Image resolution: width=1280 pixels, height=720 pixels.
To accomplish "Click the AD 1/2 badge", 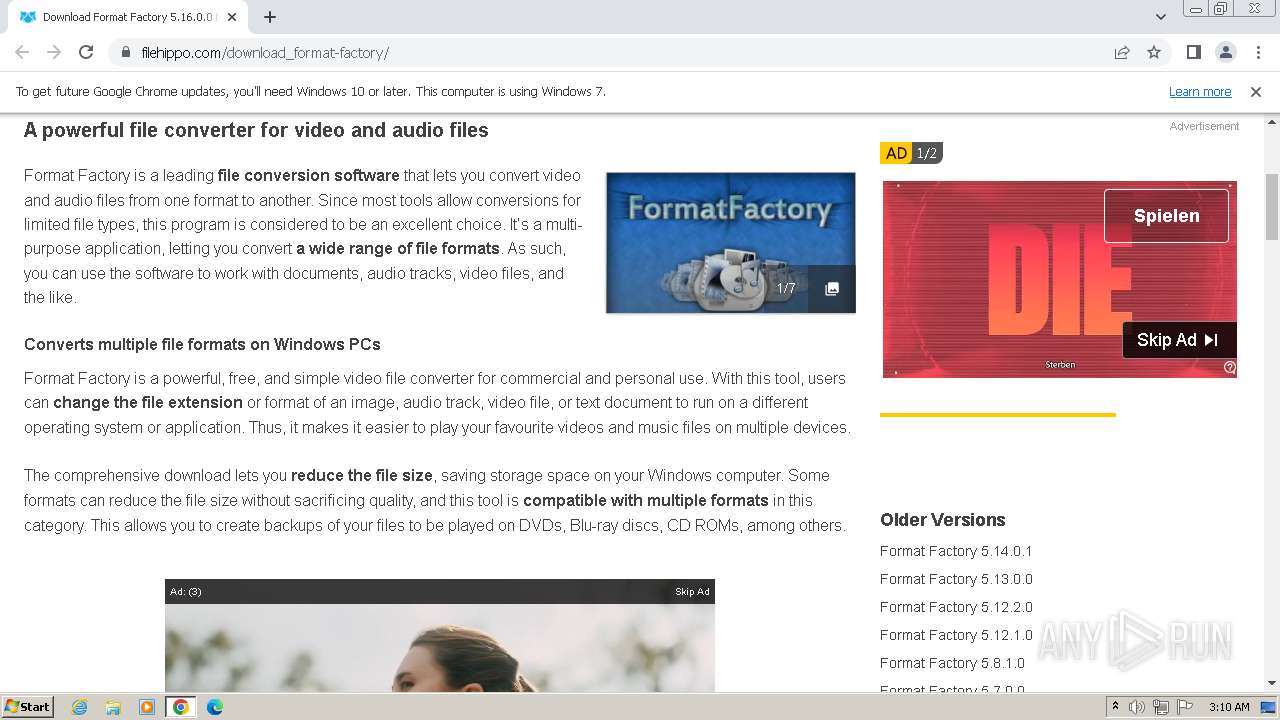I will (x=911, y=153).
